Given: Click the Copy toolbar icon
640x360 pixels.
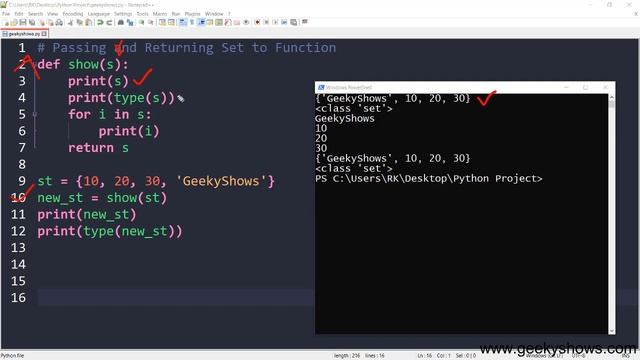Looking at the screenshot, I should pos(80,22).
